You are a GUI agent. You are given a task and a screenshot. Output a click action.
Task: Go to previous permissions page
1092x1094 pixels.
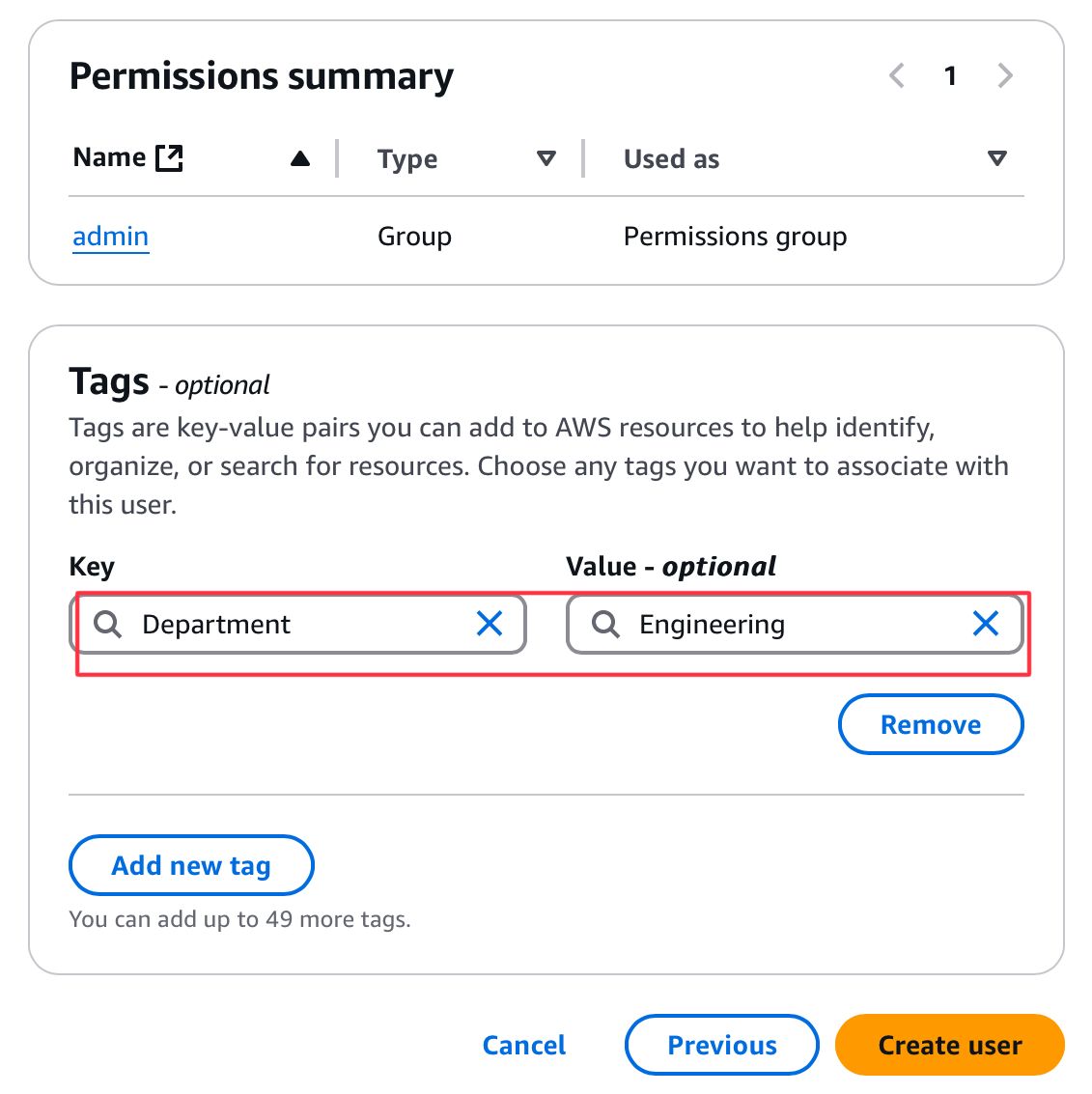pos(897,75)
